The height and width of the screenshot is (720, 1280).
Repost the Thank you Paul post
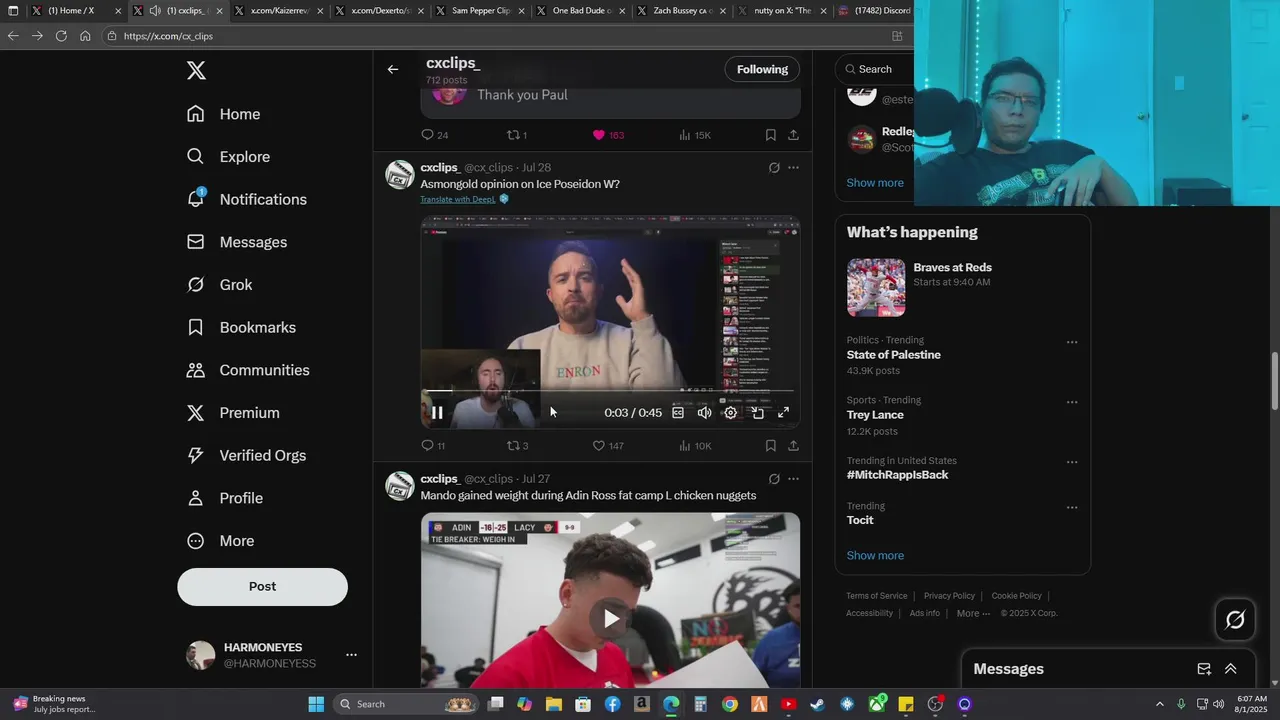coord(514,135)
